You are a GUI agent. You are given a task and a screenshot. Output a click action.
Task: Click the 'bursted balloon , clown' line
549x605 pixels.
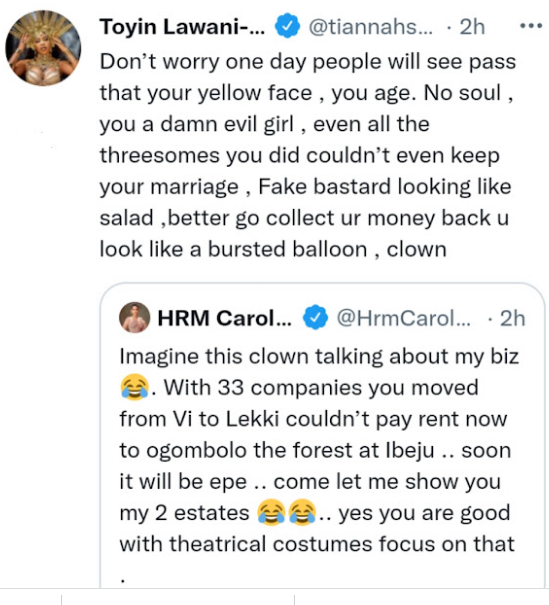273,249
